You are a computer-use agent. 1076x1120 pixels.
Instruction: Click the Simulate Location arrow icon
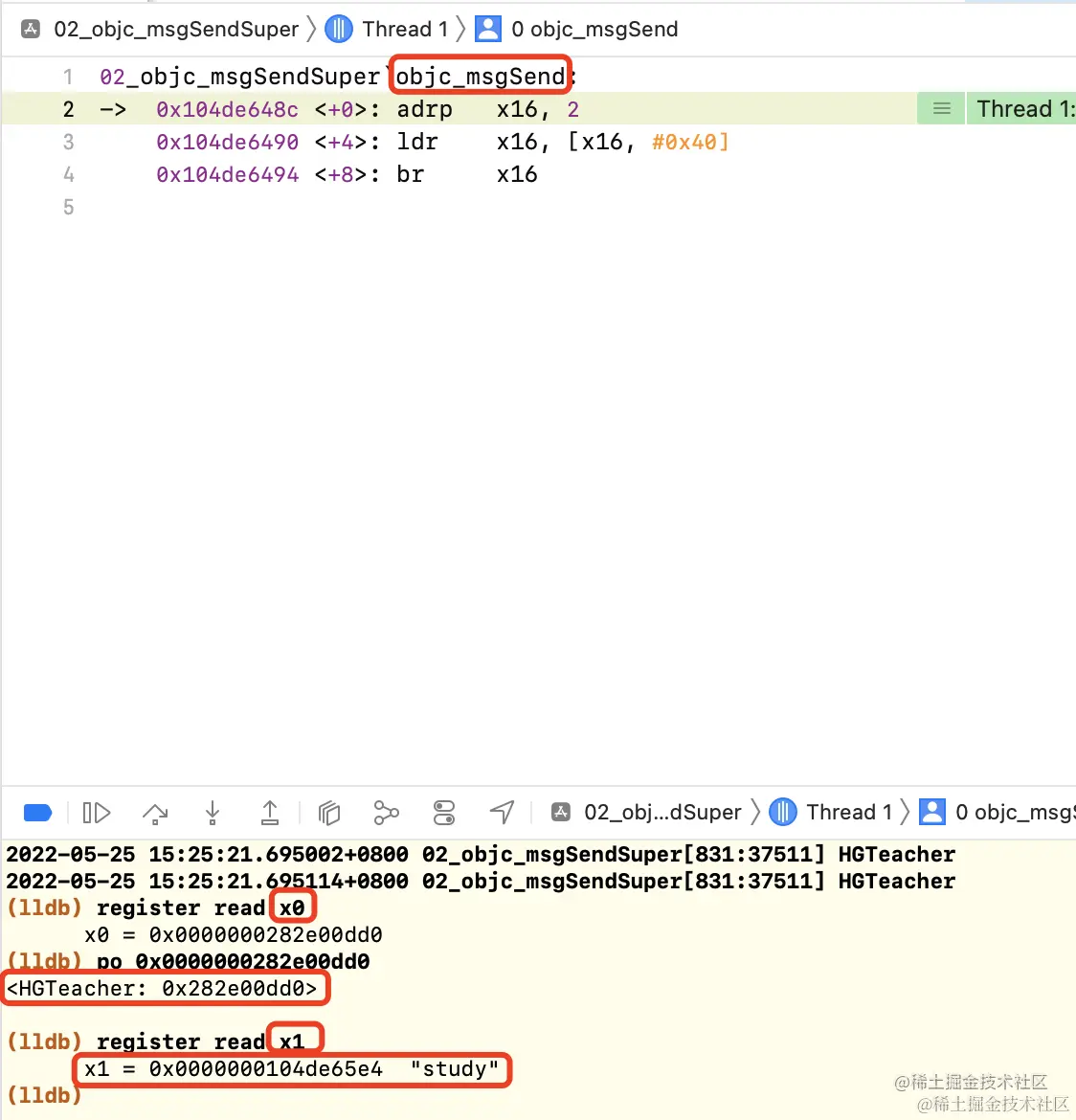tap(503, 812)
